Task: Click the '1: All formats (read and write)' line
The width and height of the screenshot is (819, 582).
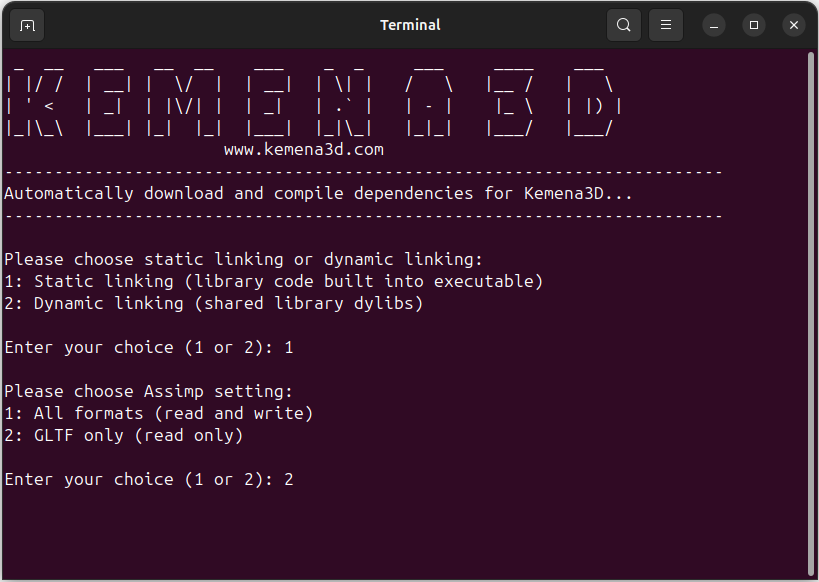Action: (159, 413)
